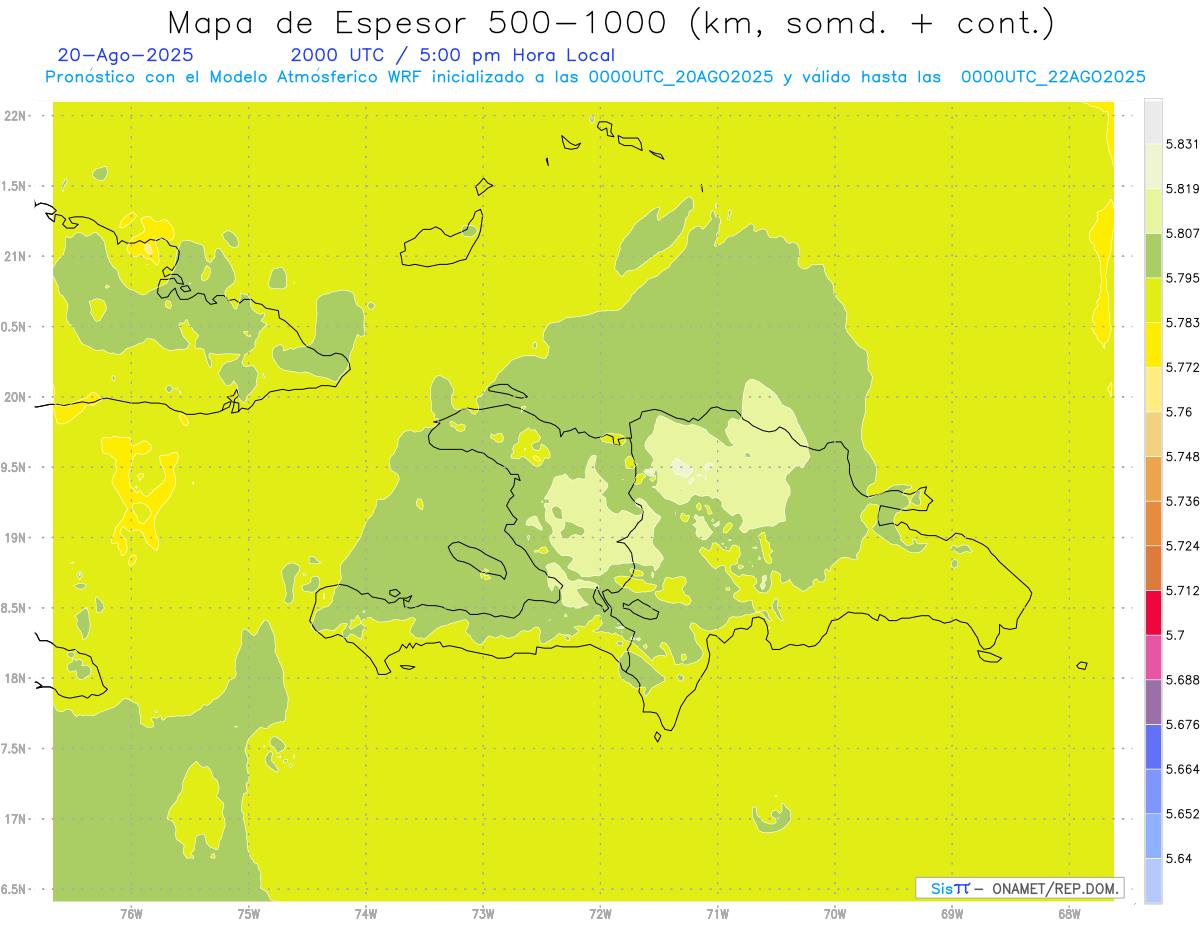Click "2000 UTC / 5:00 pm Hora Local"

point(453,55)
